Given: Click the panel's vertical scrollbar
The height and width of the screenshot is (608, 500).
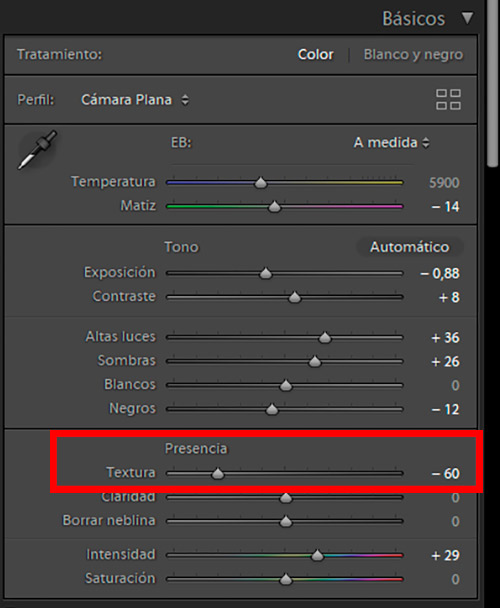Looking at the screenshot, I should pos(493,83).
